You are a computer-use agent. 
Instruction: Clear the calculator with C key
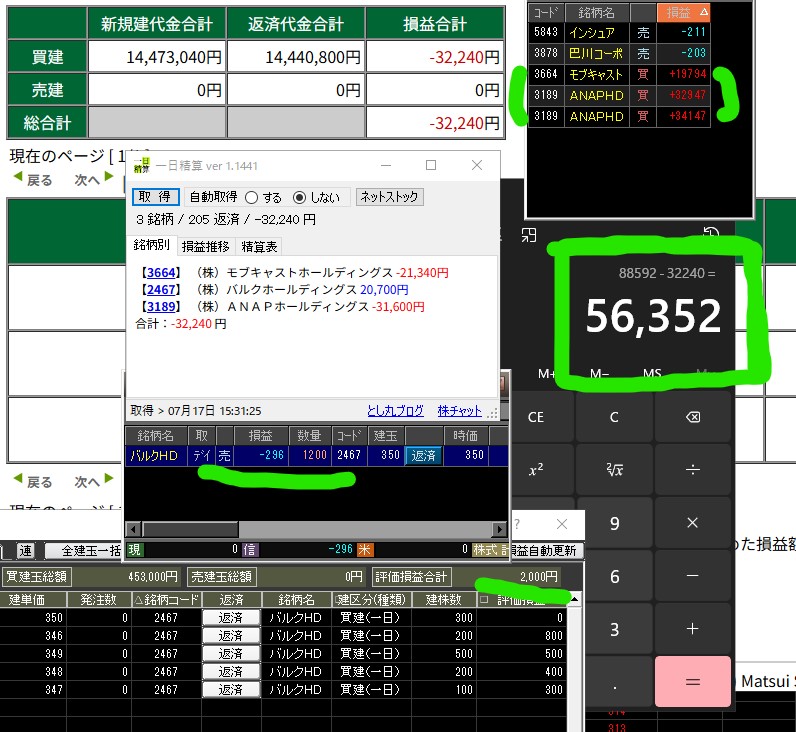(x=614, y=417)
